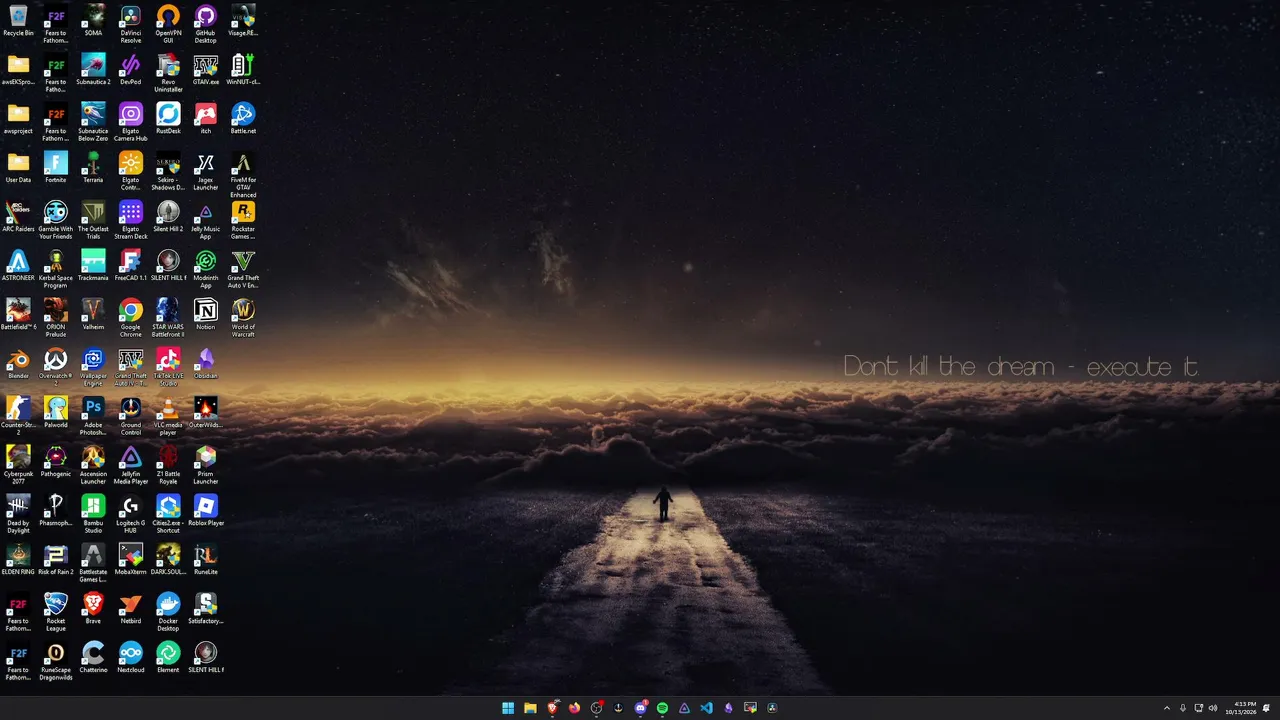The width and height of the screenshot is (1280, 720).
Task: Select the Revo Uninstaller shortcut
Action: pyautogui.click(x=168, y=73)
